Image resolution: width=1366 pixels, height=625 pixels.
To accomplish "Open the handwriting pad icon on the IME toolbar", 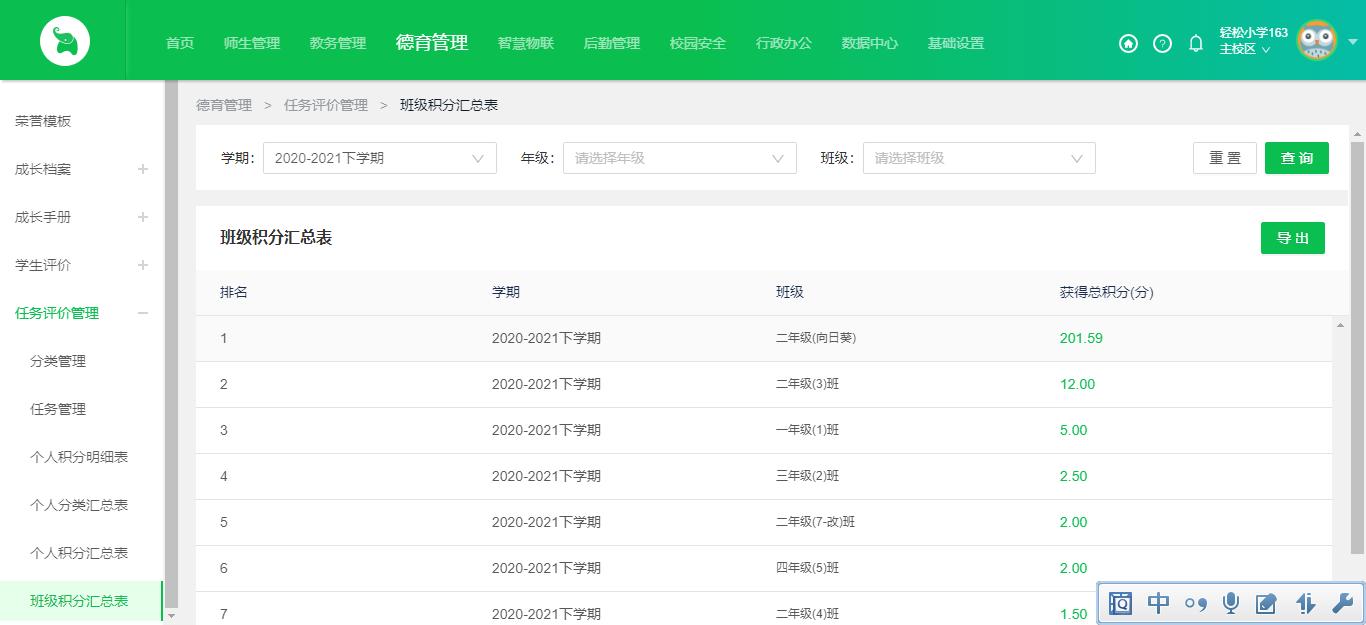I will pyautogui.click(x=1267, y=603).
